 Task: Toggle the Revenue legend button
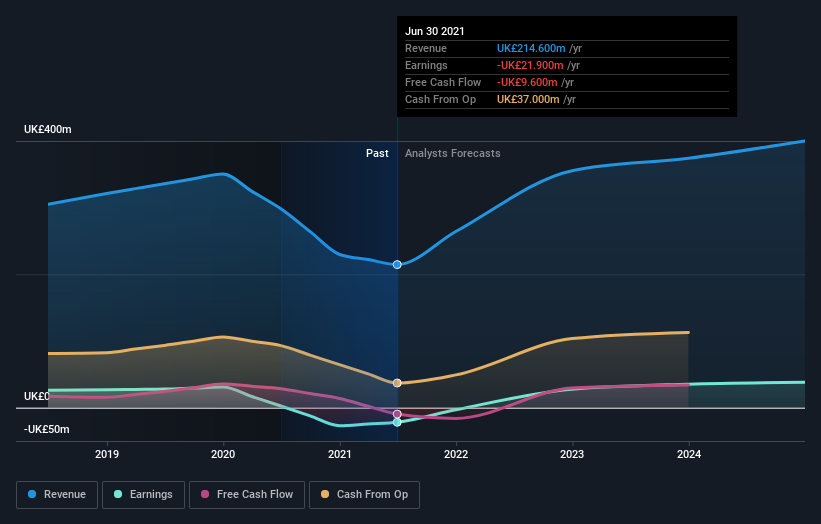tap(57, 495)
